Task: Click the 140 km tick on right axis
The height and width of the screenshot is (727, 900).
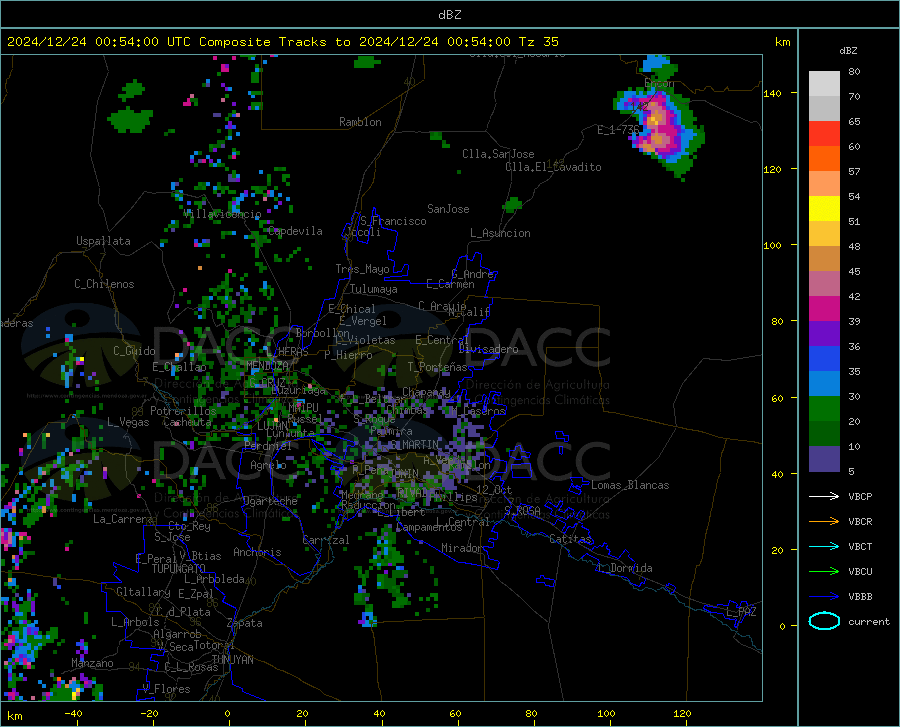Action: click(x=772, y=93)
